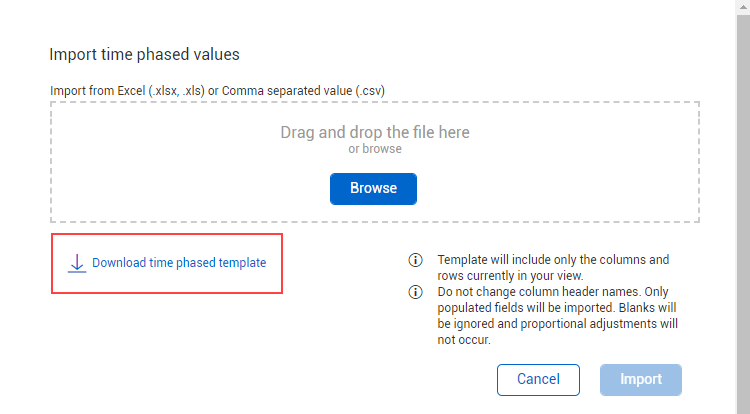The width and height of the screenshot is (750, 414).
Task: Click 'Drag and drop the file here' text
Action: click(375, 132)
